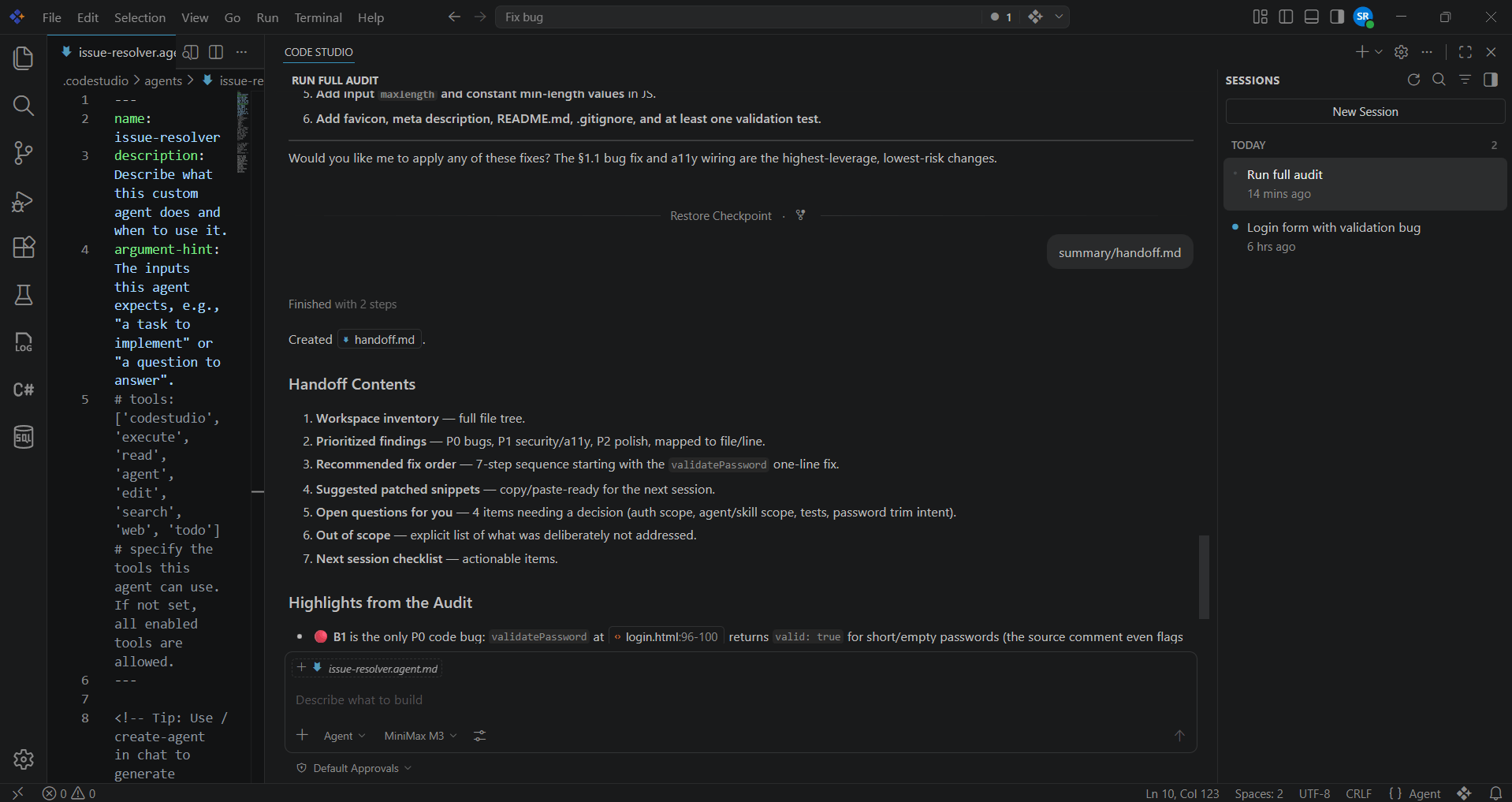Toggle the bottom panel layout button
Viewport: 1512px width, 802px height.
tap(1311, 17)
